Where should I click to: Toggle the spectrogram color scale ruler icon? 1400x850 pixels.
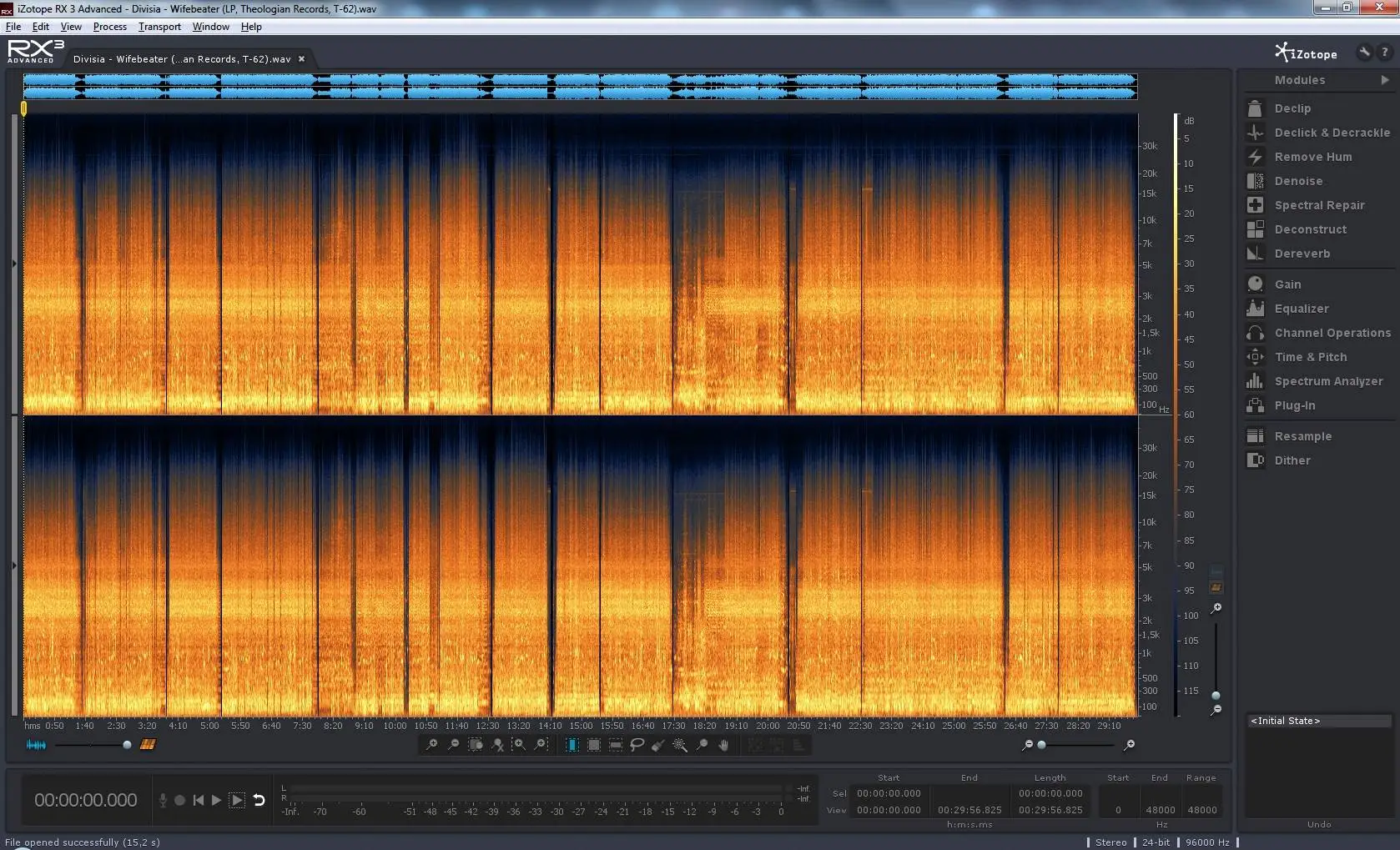(x=1216, y=587)
